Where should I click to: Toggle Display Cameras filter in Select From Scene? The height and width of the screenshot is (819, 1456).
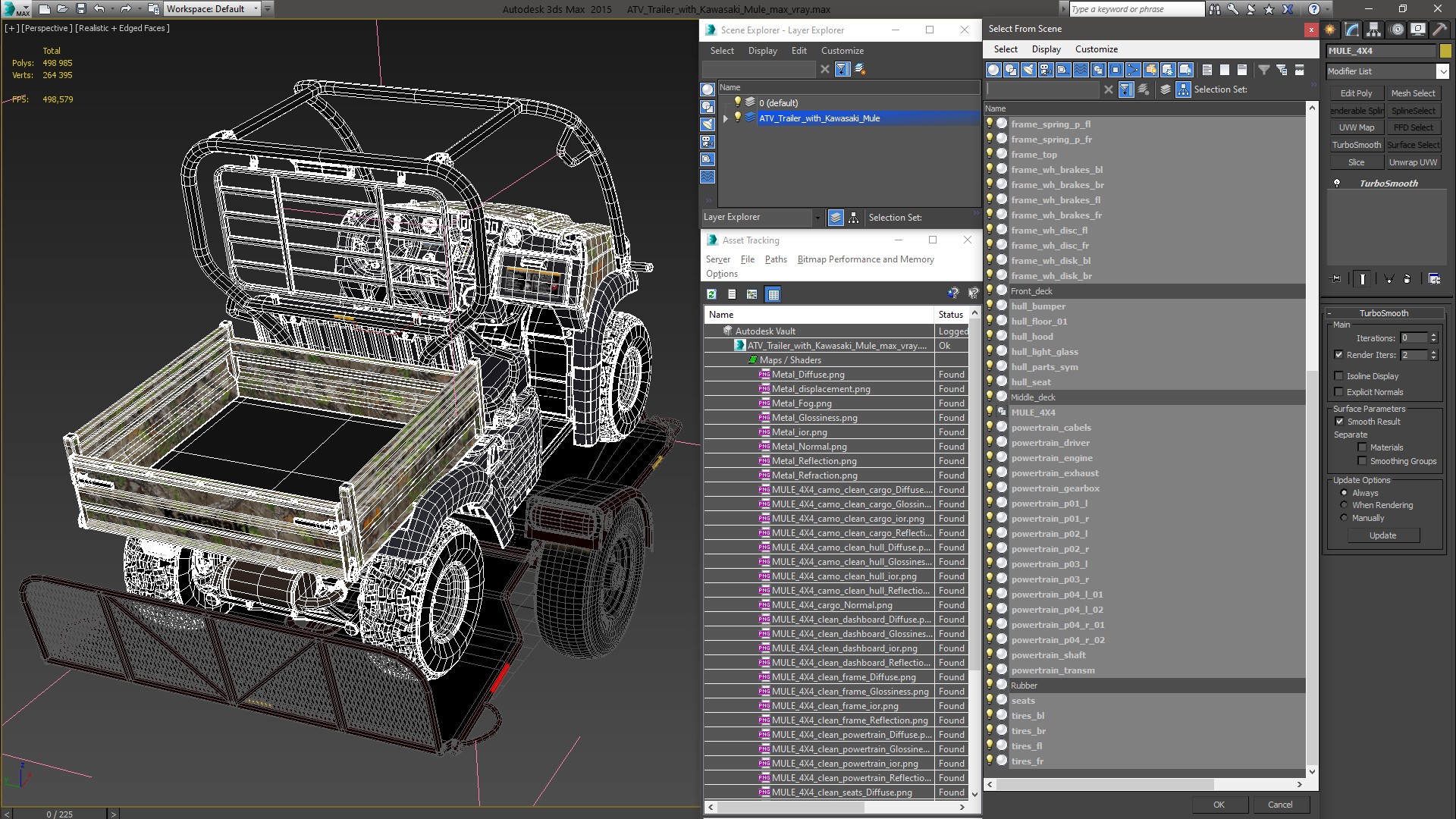click(1046, 70)
